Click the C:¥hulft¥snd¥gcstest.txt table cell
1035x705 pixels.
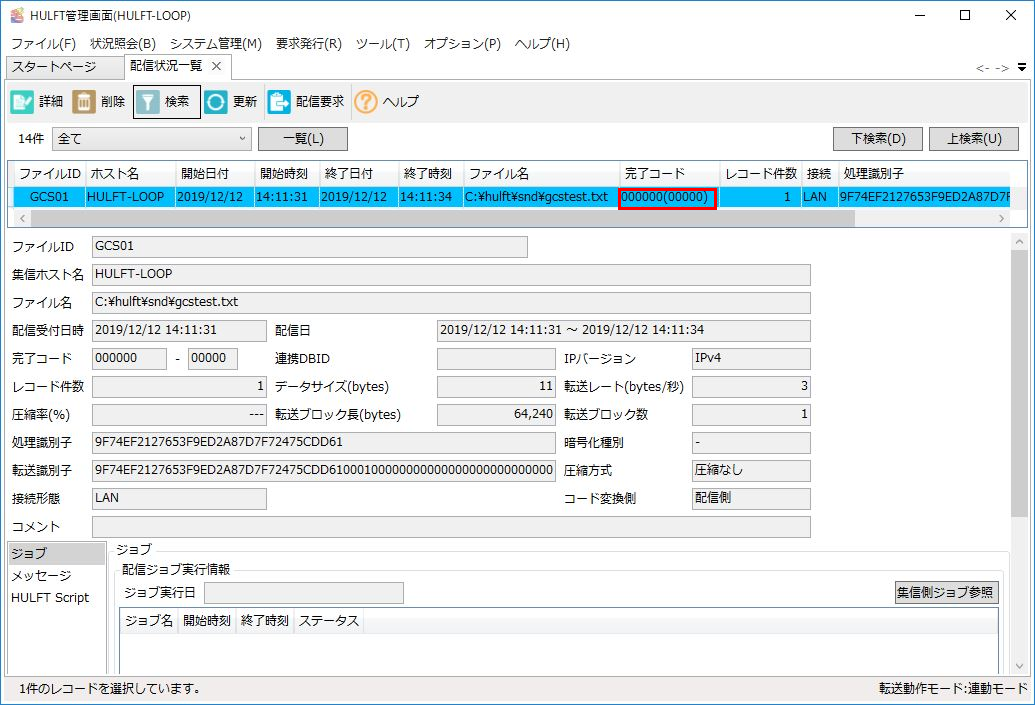click(x=541, y=197)
